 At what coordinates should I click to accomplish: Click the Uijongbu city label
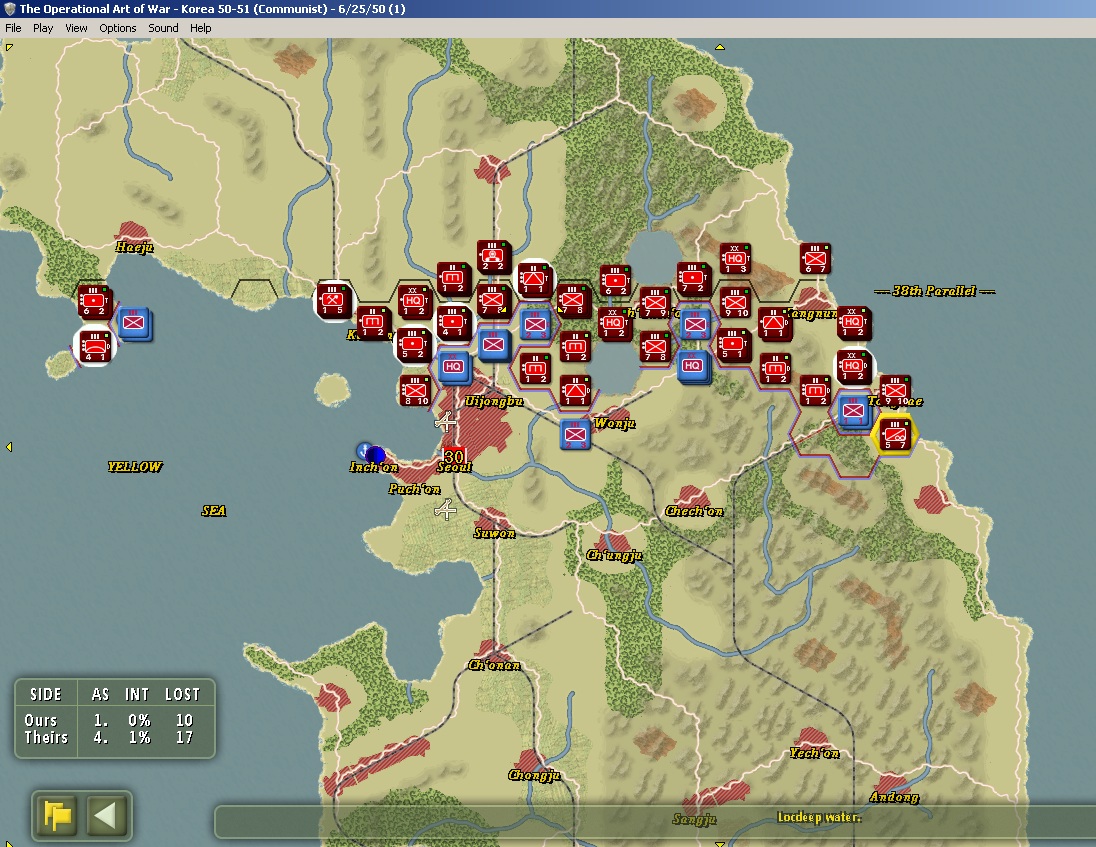click(494, 401)
